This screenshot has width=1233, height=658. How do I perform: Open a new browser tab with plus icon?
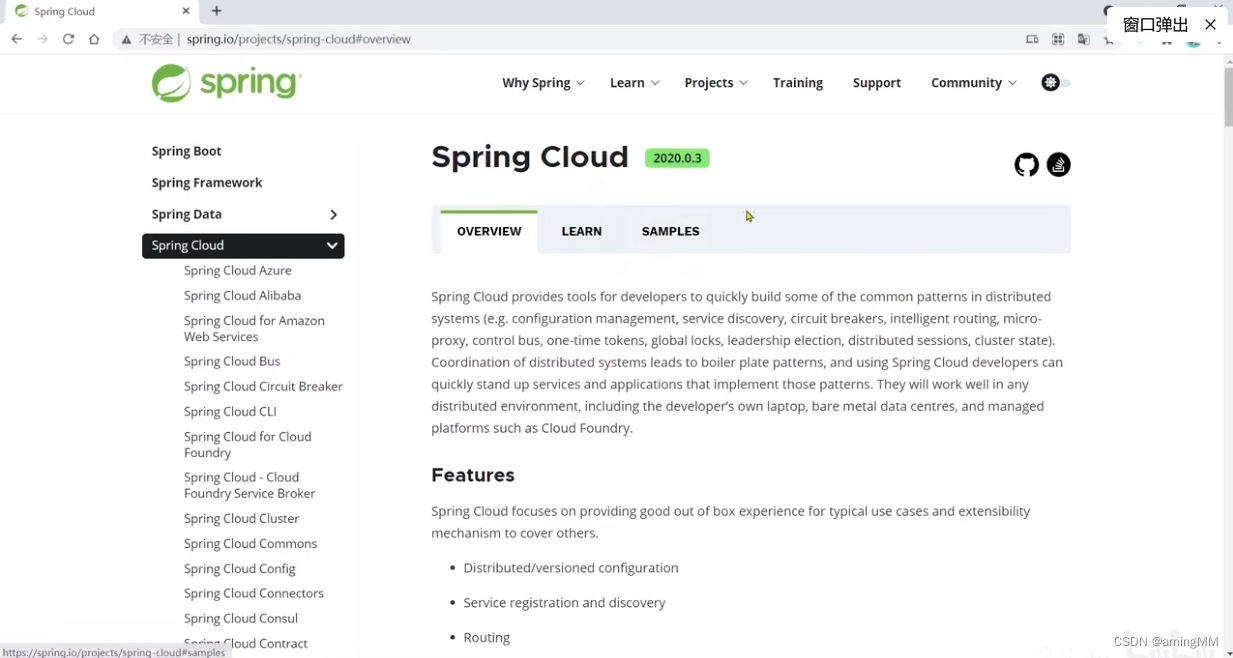click(x=217, y=11)
